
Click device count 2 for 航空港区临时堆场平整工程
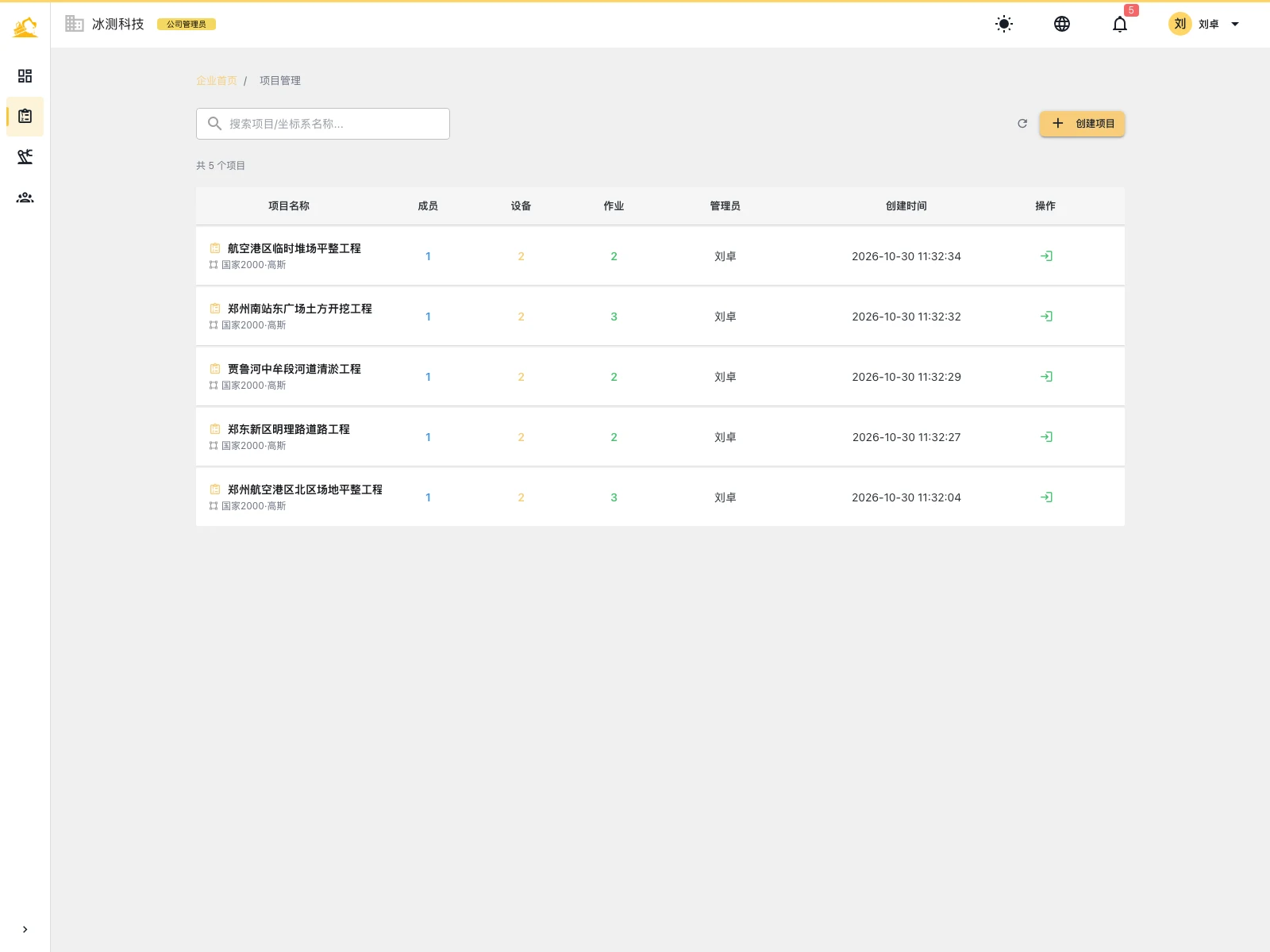point(521,256)
